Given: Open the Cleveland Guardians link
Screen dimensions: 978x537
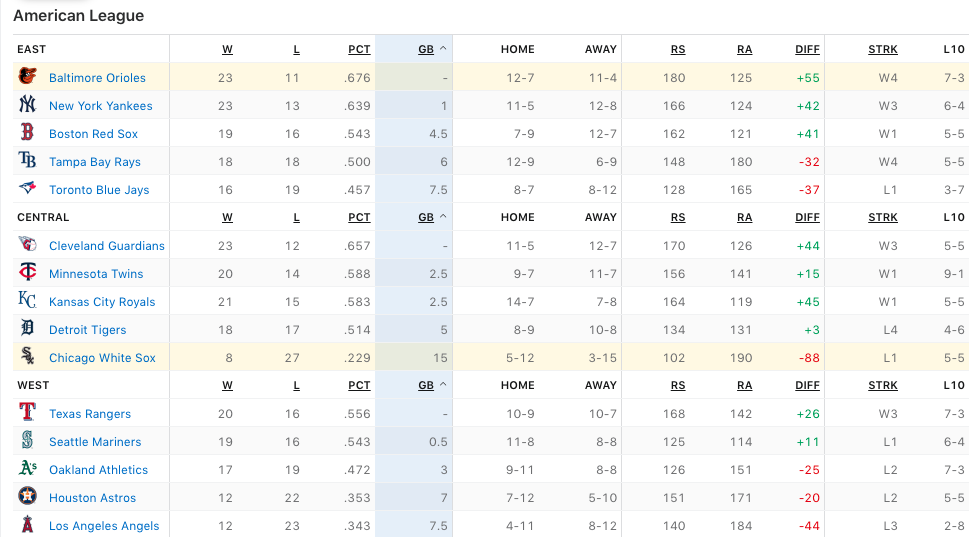Looking at the screenshot, I should coord(107,246).
